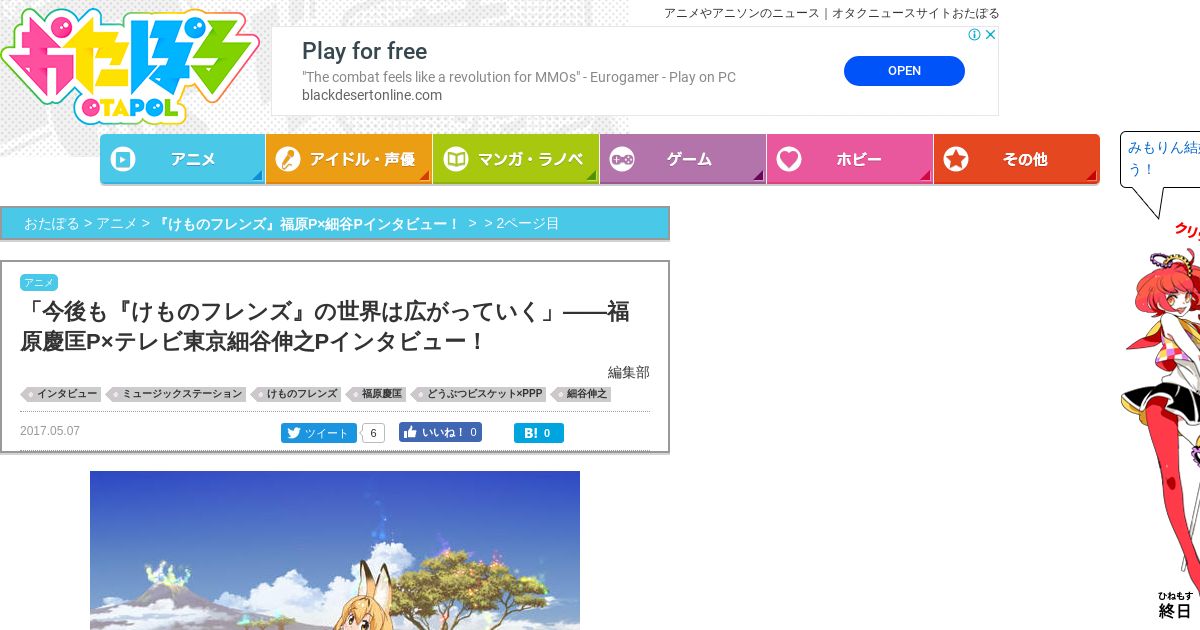Open blackdesertonline.com ad link

click(x=372, y=95)
